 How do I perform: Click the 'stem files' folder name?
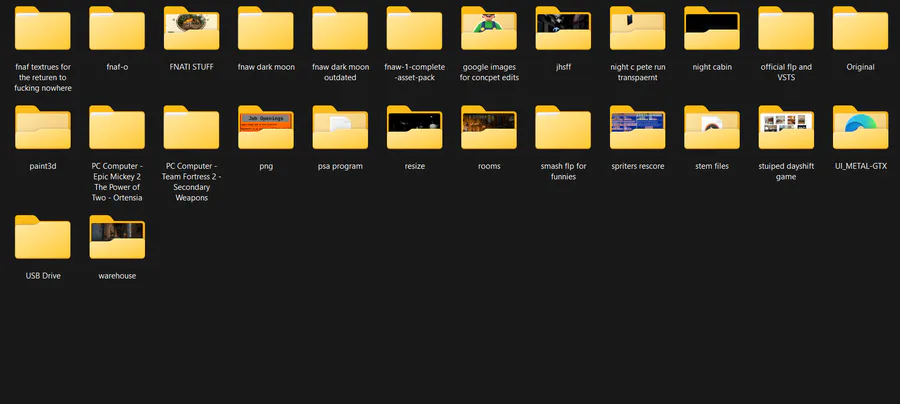click(712, 166)
